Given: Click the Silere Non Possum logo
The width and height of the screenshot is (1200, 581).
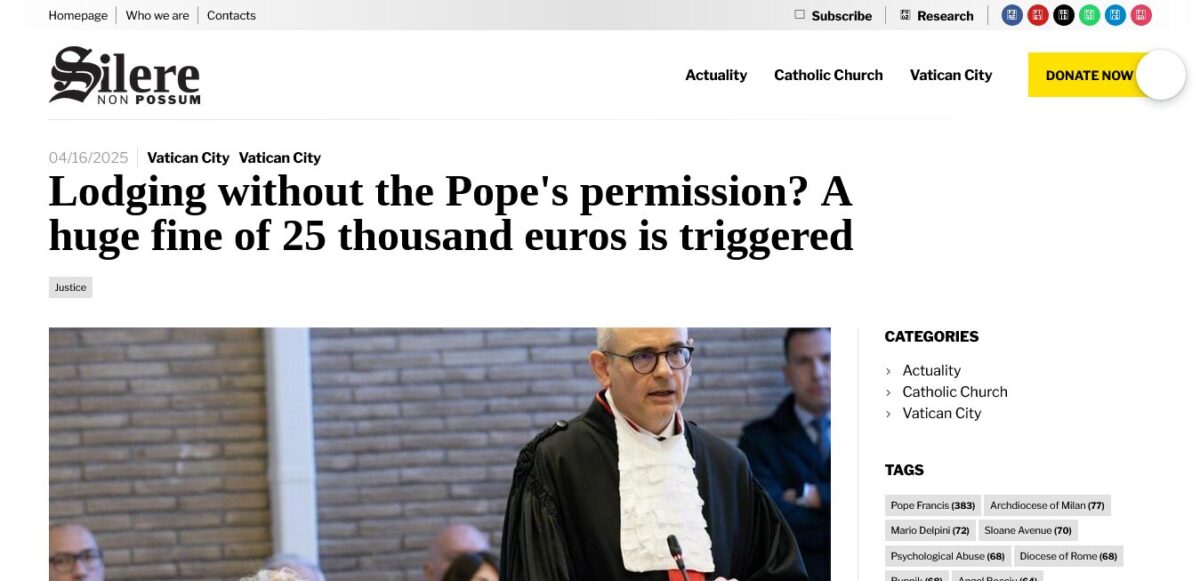Looking at the screenshot, I should pos(125,75).
